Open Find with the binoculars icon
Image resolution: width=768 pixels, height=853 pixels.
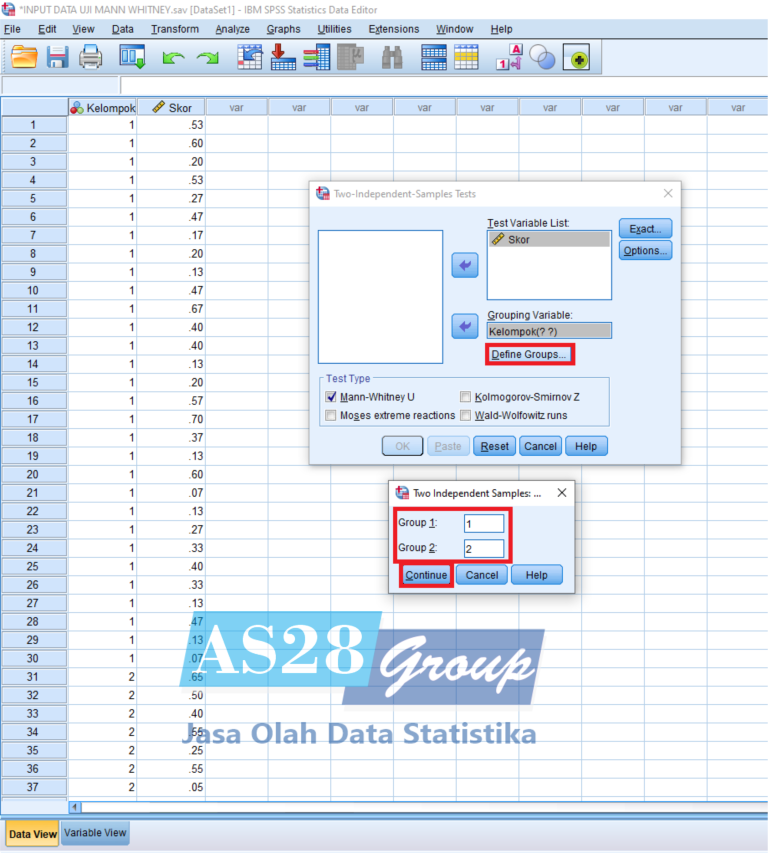392,58
